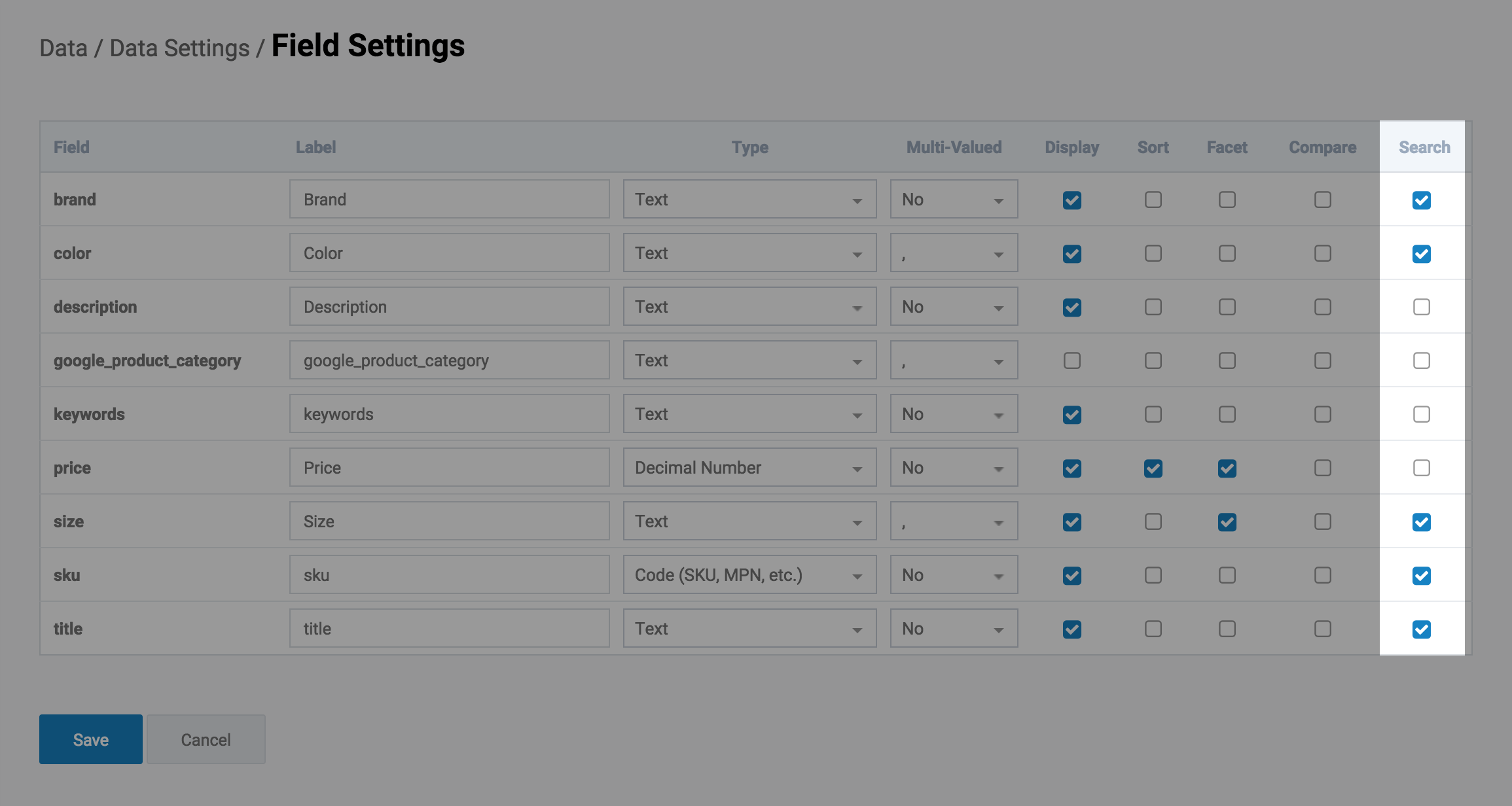Uncheck the Sort checkbox for price
This screenshot has height=806, width=1512.
(1153, 468)
